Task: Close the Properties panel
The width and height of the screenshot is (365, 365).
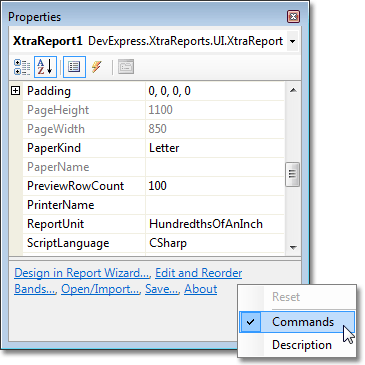Action: [x=293, y=17]
